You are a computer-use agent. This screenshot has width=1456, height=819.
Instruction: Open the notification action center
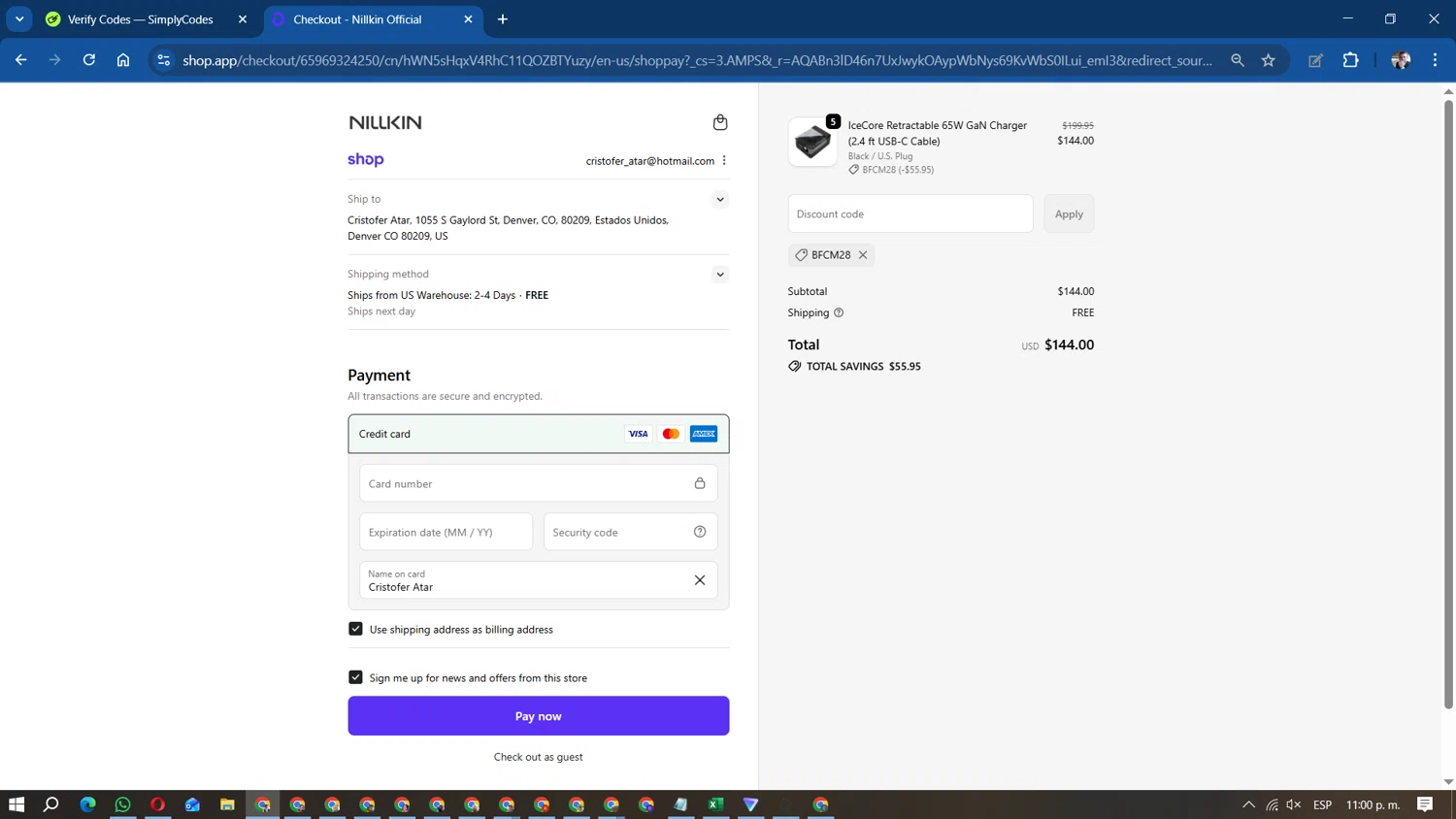coord(1425,804)
